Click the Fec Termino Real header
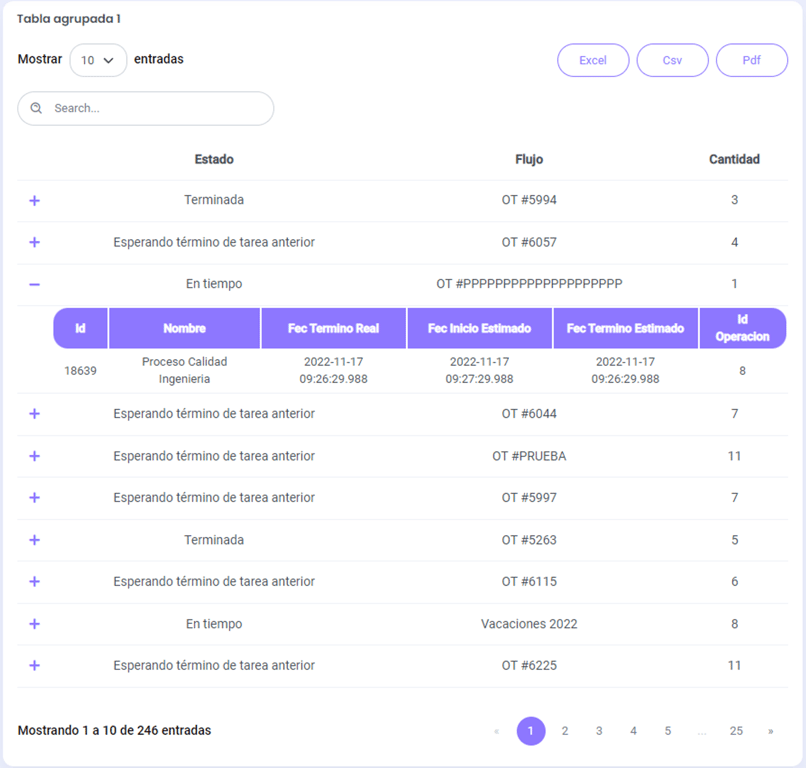The image size is (806, 768). tap(334, 328)
